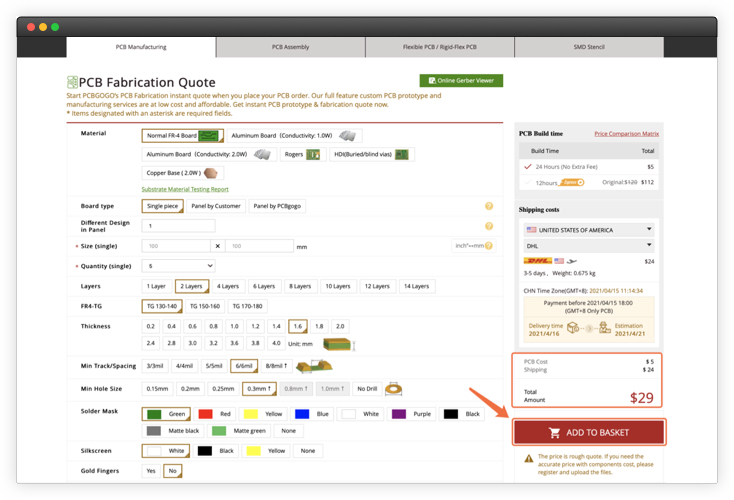The image size is (734, 500).
Task: Open Substrate Material Testing Report link
Action: pyautogui.click(x=185, y=189)
